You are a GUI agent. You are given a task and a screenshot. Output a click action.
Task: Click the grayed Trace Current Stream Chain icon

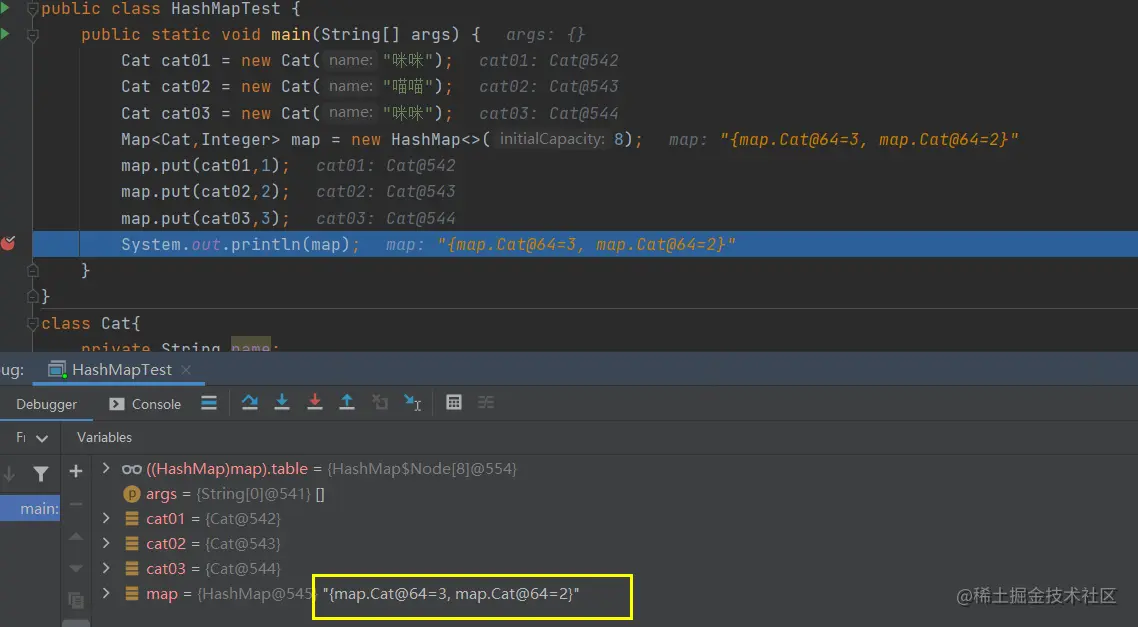click(x=486, y=403)
